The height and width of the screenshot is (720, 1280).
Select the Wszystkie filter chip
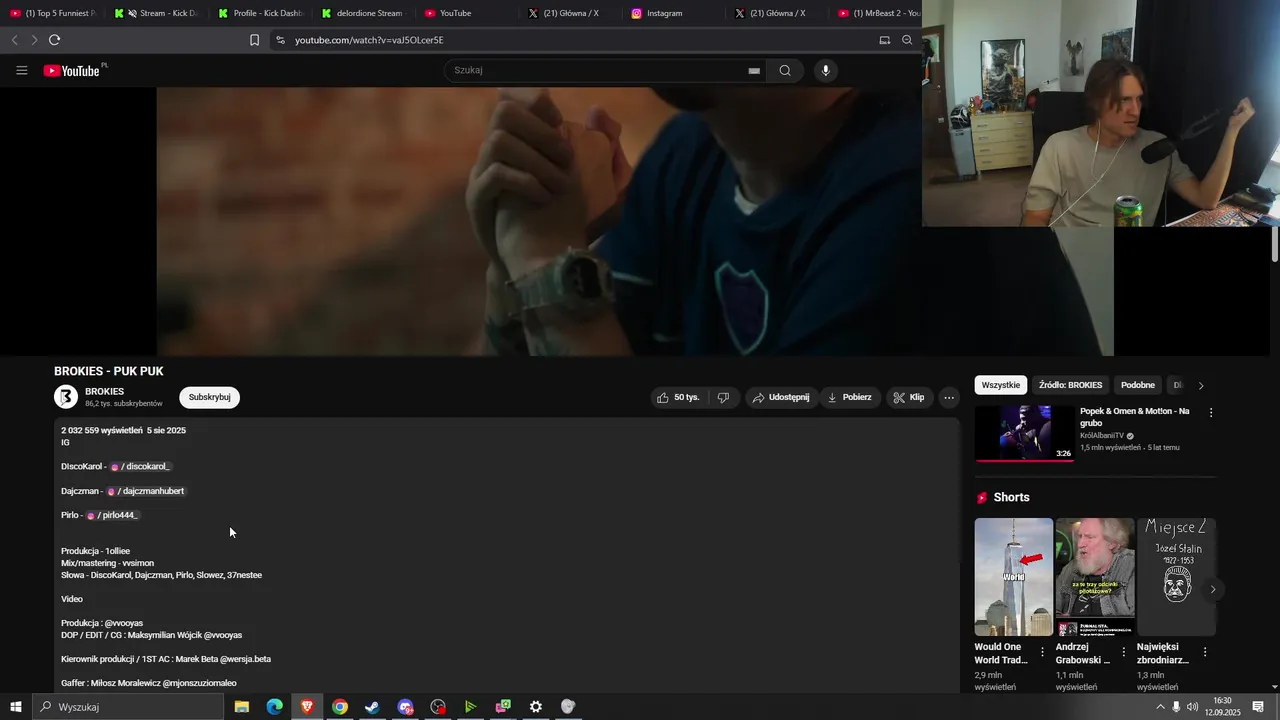[1001, 385]
